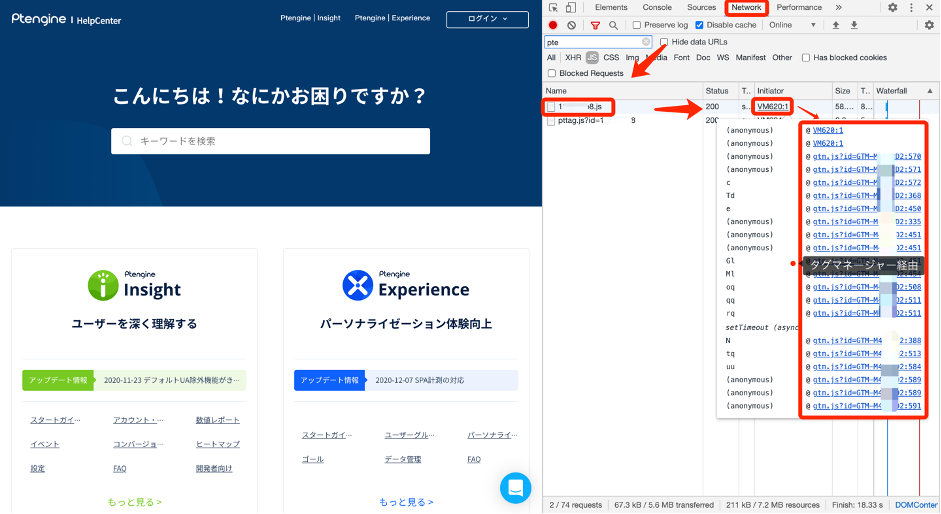Click the VM620:1 initiator link in the first row
This screenshot has width=941, height=514.
[772, 107]
